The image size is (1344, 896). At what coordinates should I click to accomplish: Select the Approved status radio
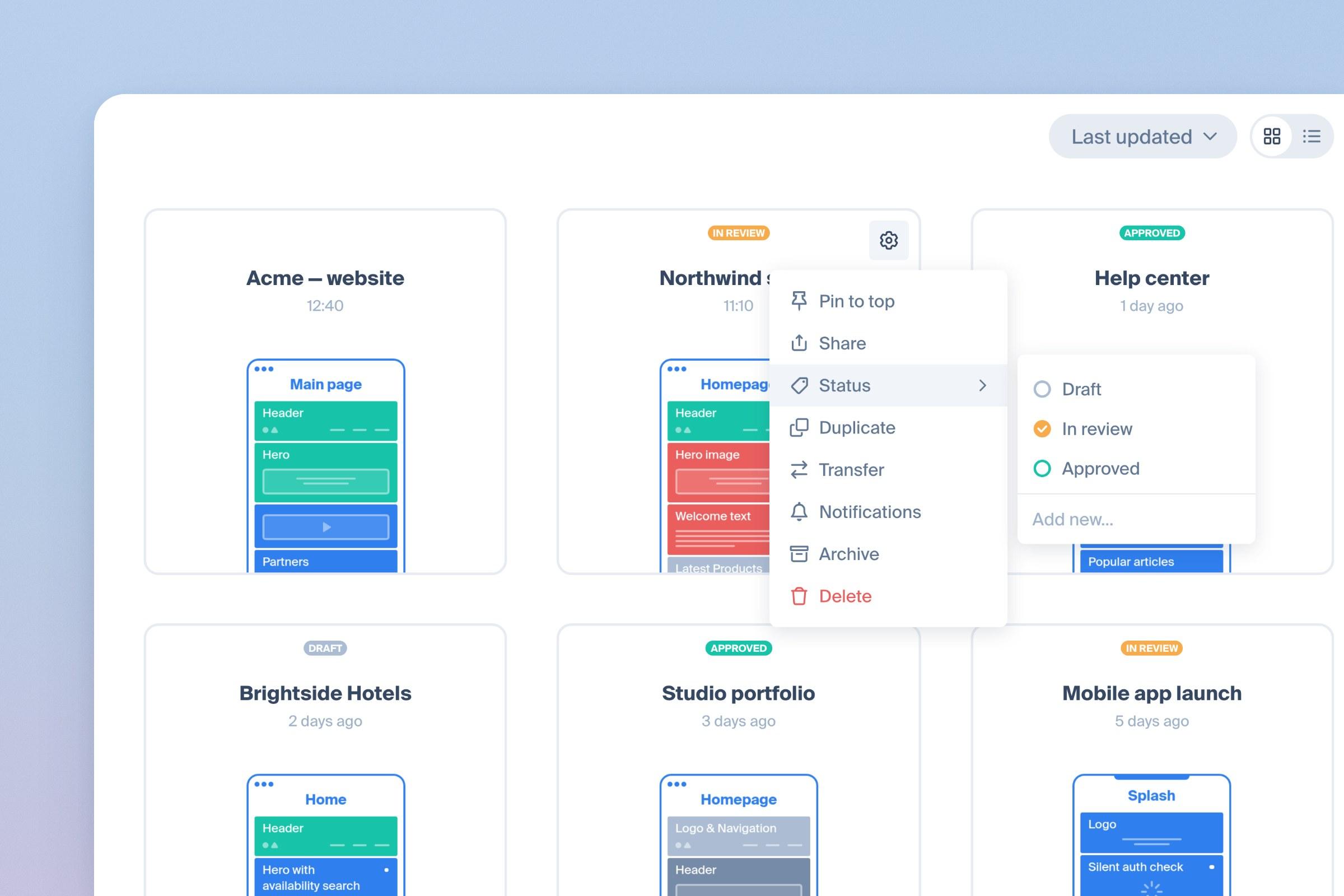1042,469
